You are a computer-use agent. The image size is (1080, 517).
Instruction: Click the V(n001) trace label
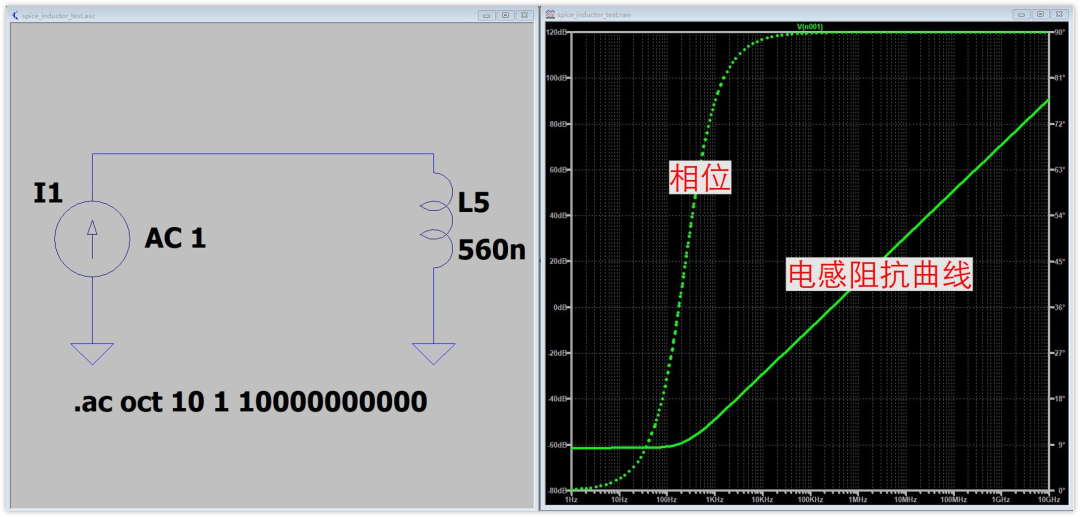coord(809,26)
